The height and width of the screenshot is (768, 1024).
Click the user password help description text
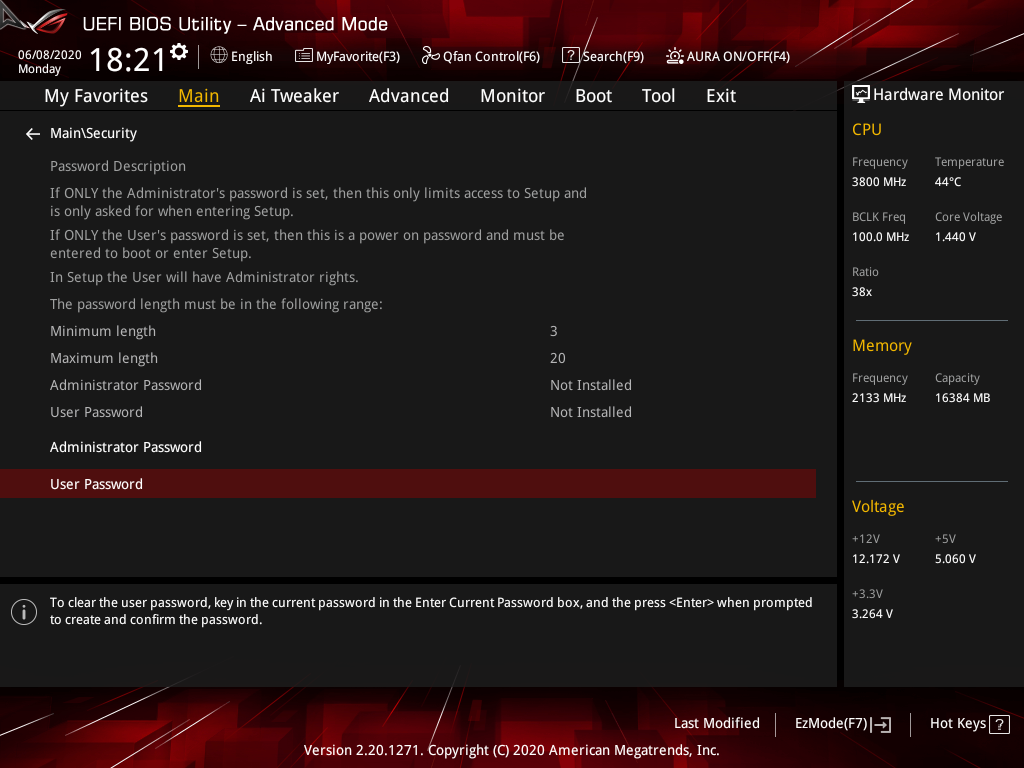tap(431, 611)
